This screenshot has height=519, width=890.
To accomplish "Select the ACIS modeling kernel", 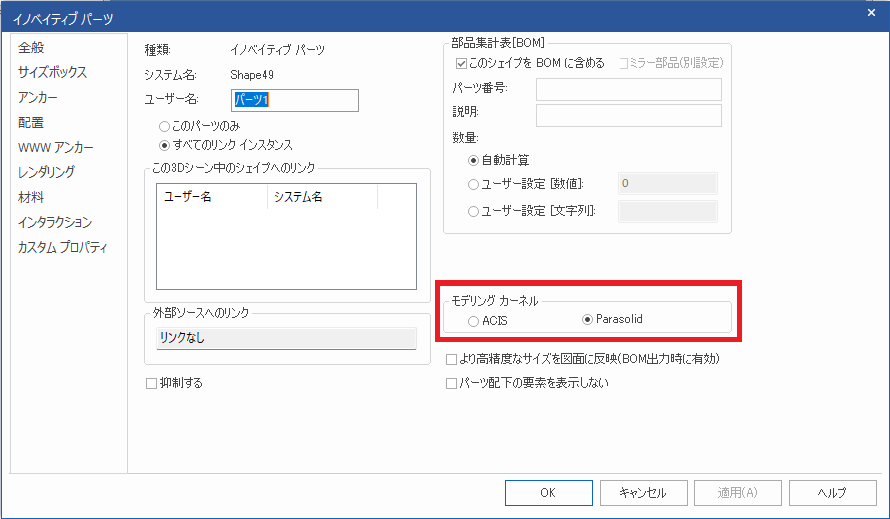I will (x=473, y=321).
